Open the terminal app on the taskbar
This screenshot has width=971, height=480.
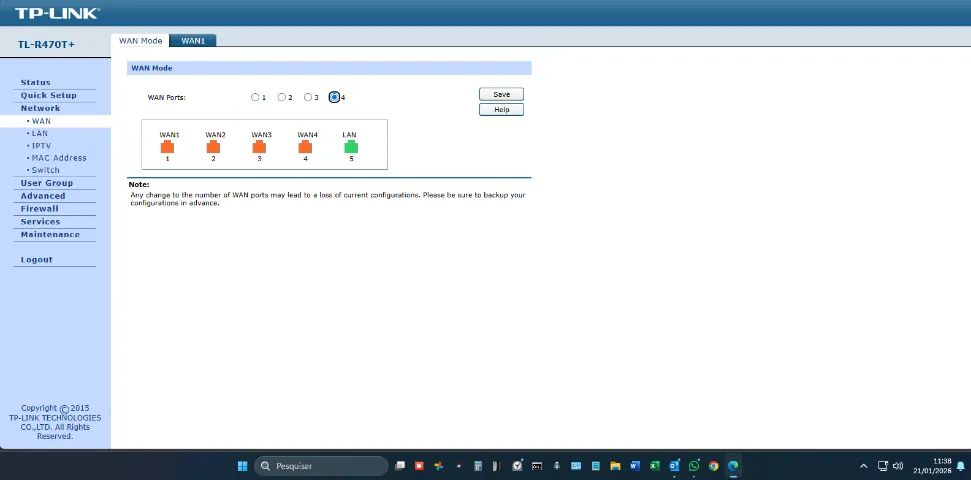[537, 466]
